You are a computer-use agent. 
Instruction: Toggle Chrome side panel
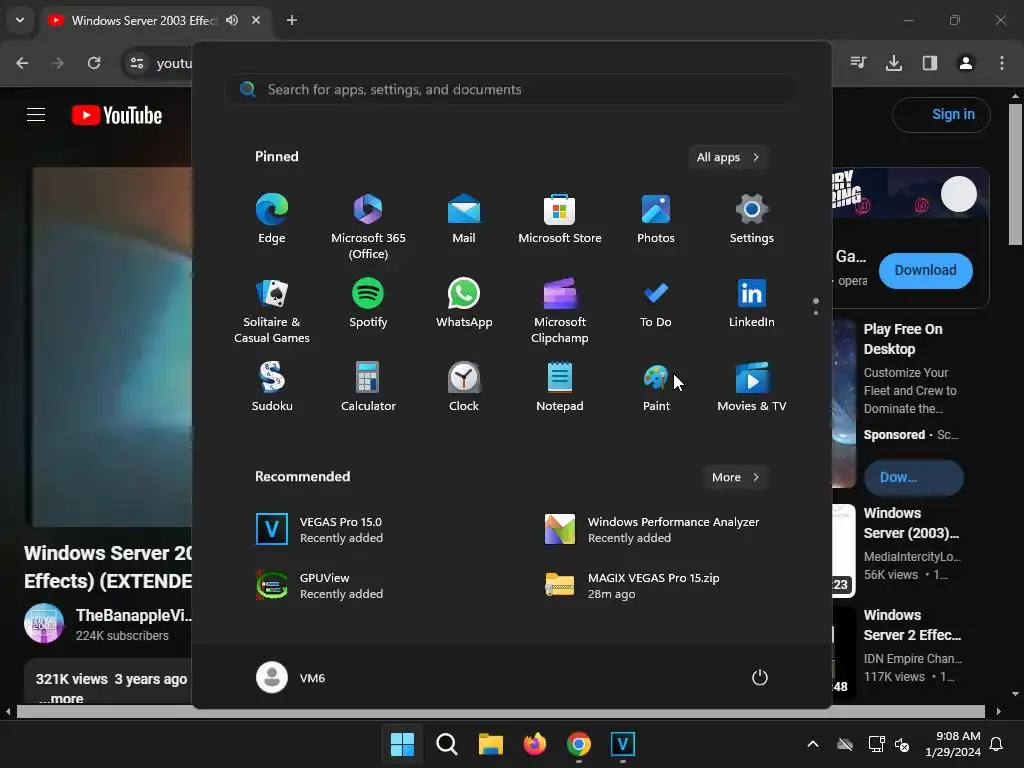pos(930,63)
